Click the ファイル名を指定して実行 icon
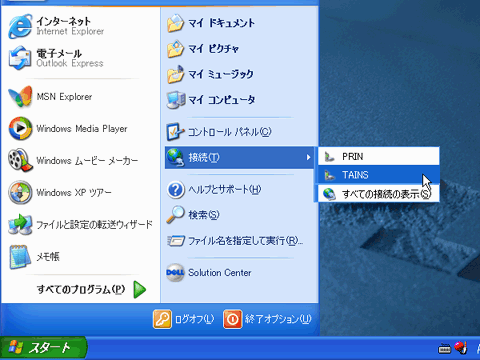Image resolution: width=480 pixels, height=360 pixels. tap(176, 240)
